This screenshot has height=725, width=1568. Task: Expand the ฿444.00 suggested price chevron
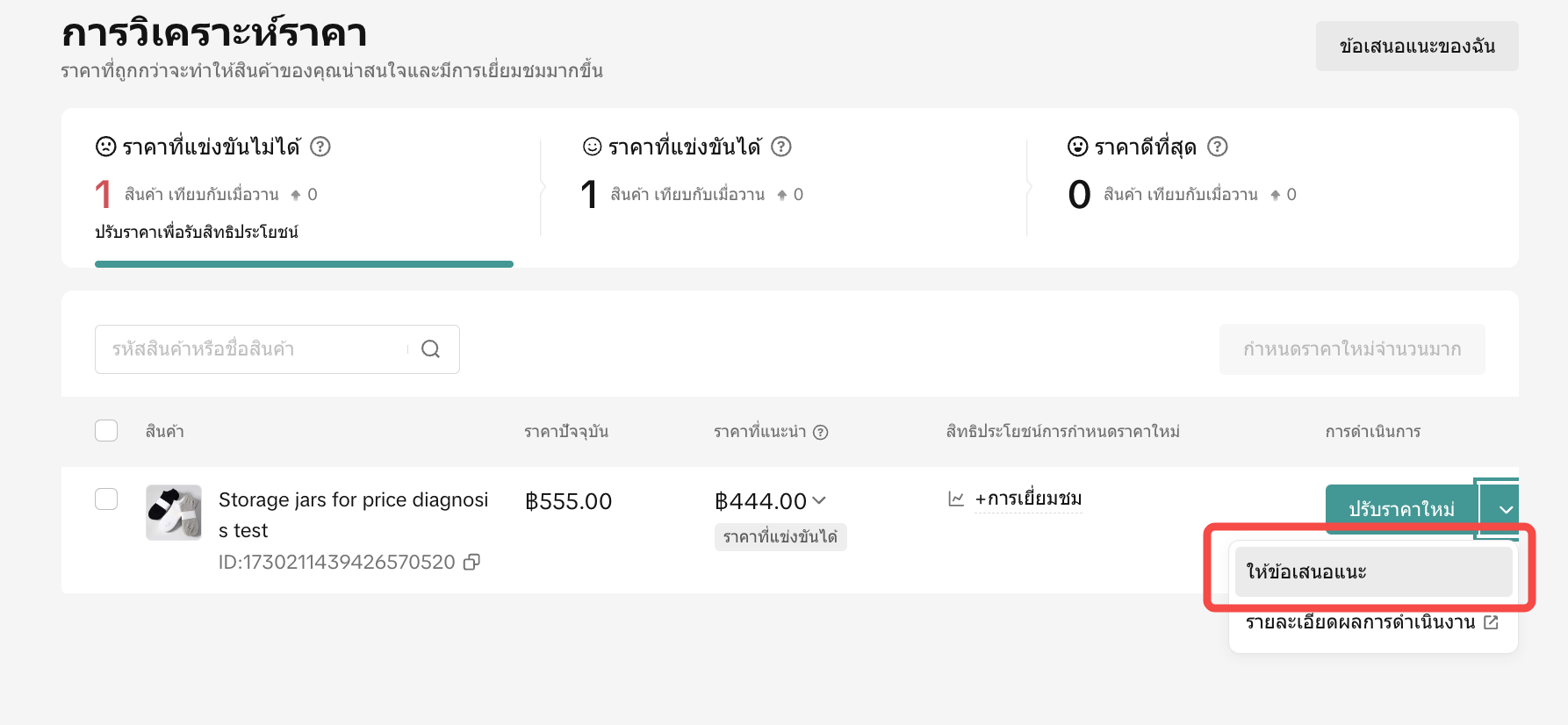[819, 500]
